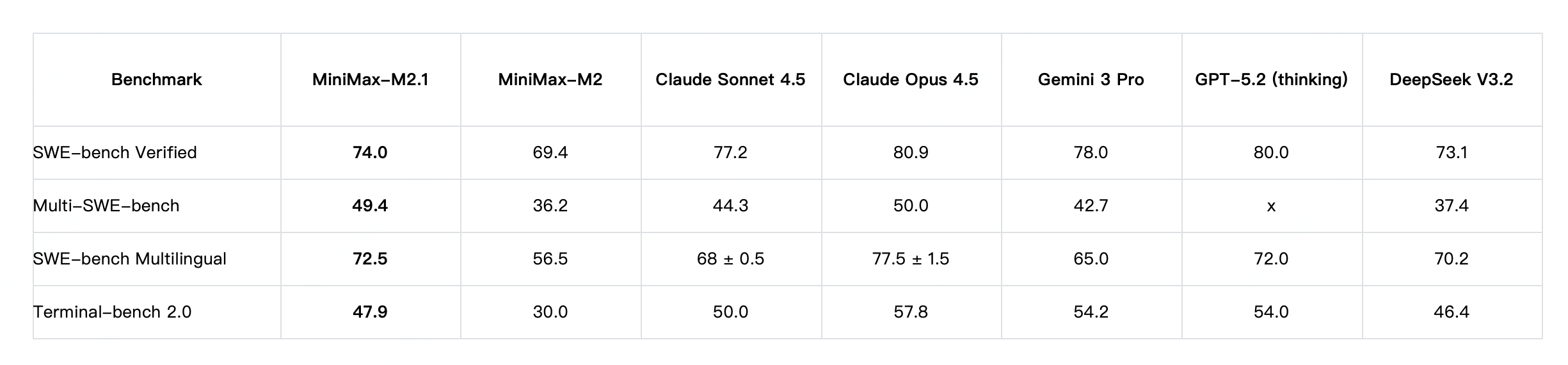Select the Claude Sonnet 4.5 header
Image resolution: width=1568 pixels, height=365 pixels.
(x=730, y=79)
